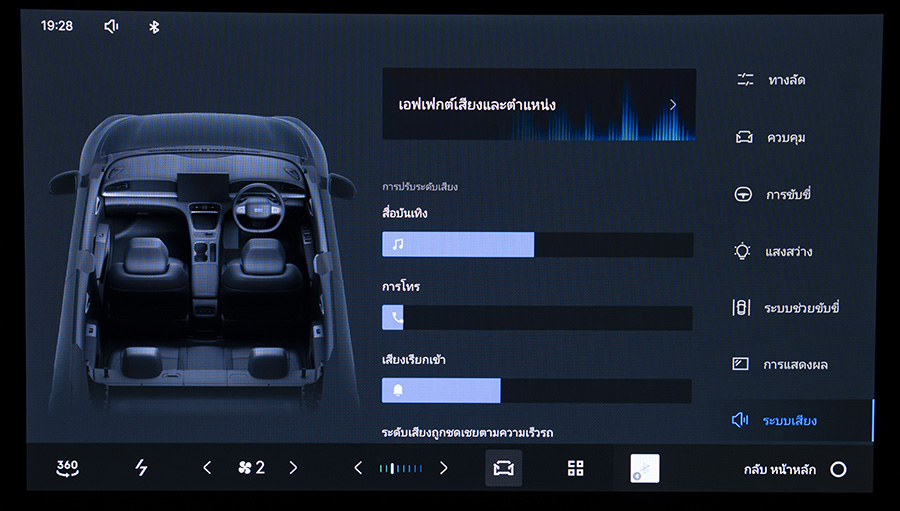
Task: Open the app grid menu
Action: coord(575,468)
